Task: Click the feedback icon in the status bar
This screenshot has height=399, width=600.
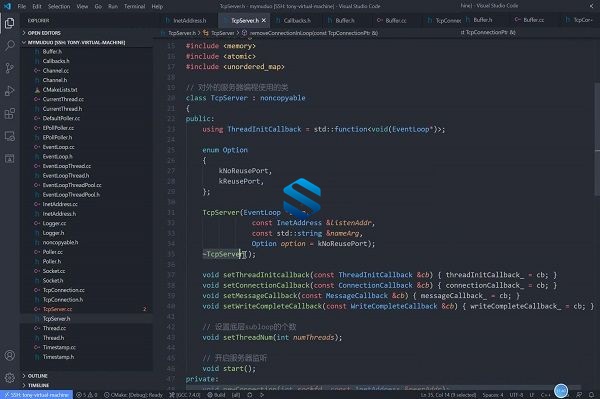Action: [x=579, y=395]
